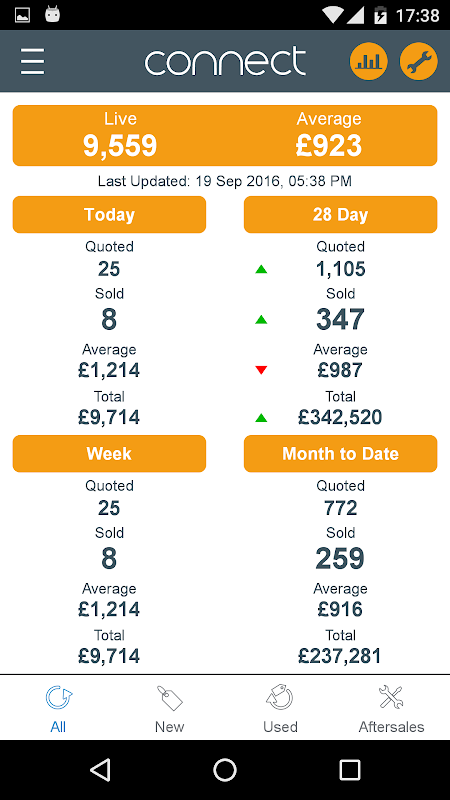Select the All tab refresh icon
The width and height of the screenshot is (450, 800).
(59, 698)
